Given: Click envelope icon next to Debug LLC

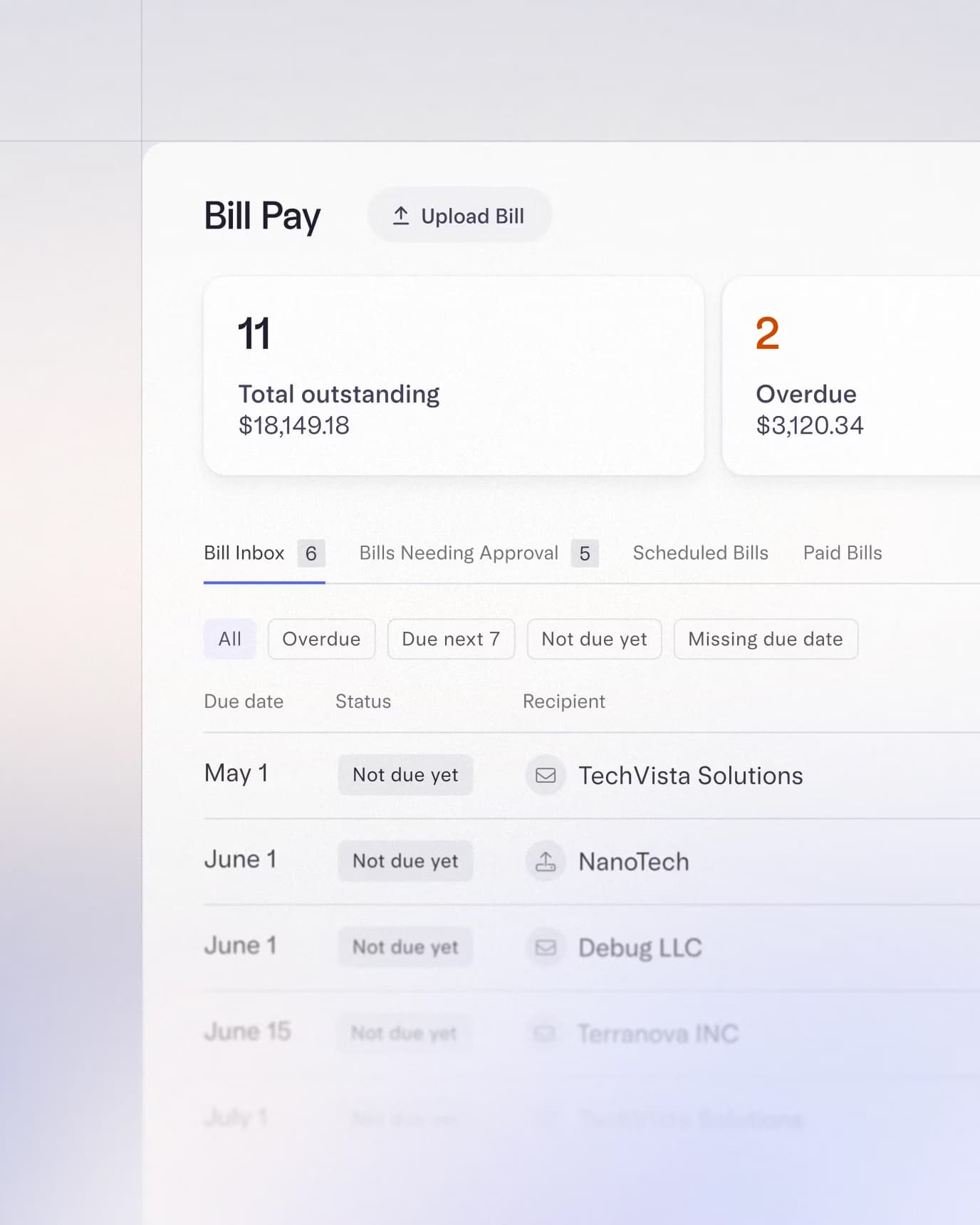Looking at the screenshot, I should 546,947.
